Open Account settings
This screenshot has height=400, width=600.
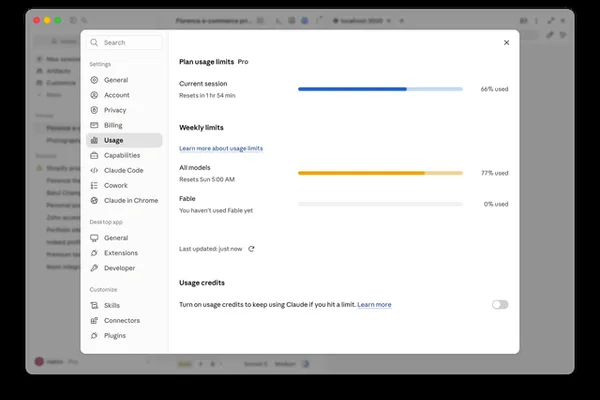coord(124,95)
